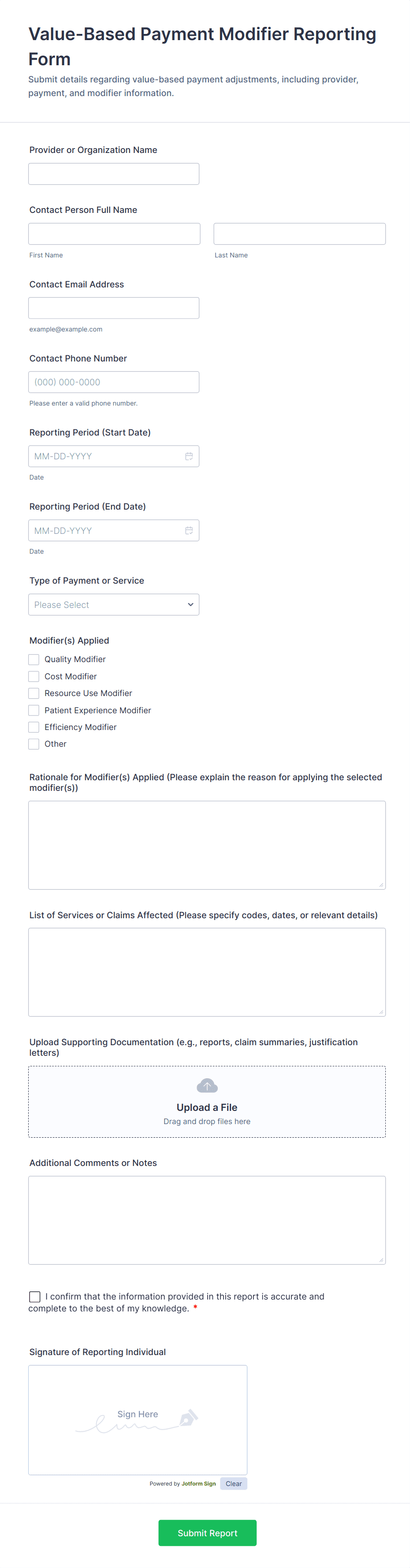Open the Jotform Sign link
The image size is (410, 1568).
pos(198,1483)
